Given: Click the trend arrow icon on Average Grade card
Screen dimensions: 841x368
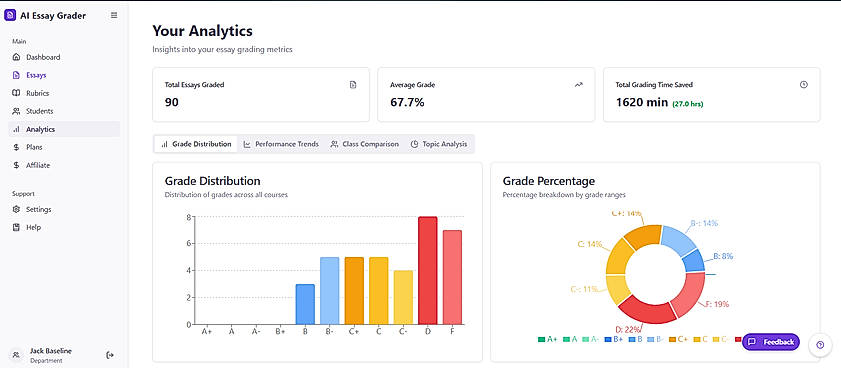Looking at the screenshot, I should pos(578,84).
